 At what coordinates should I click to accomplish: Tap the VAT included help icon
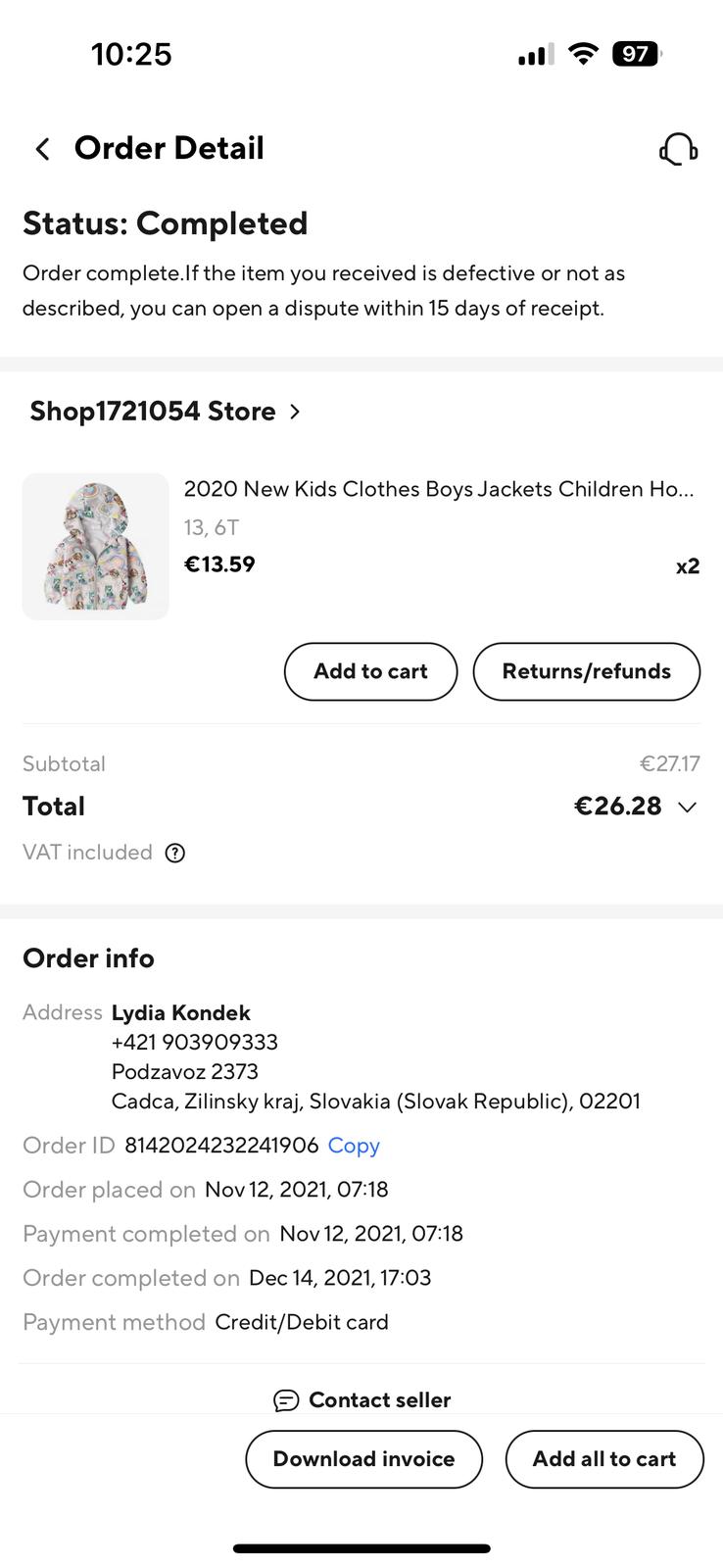click(x=175, y=853)
